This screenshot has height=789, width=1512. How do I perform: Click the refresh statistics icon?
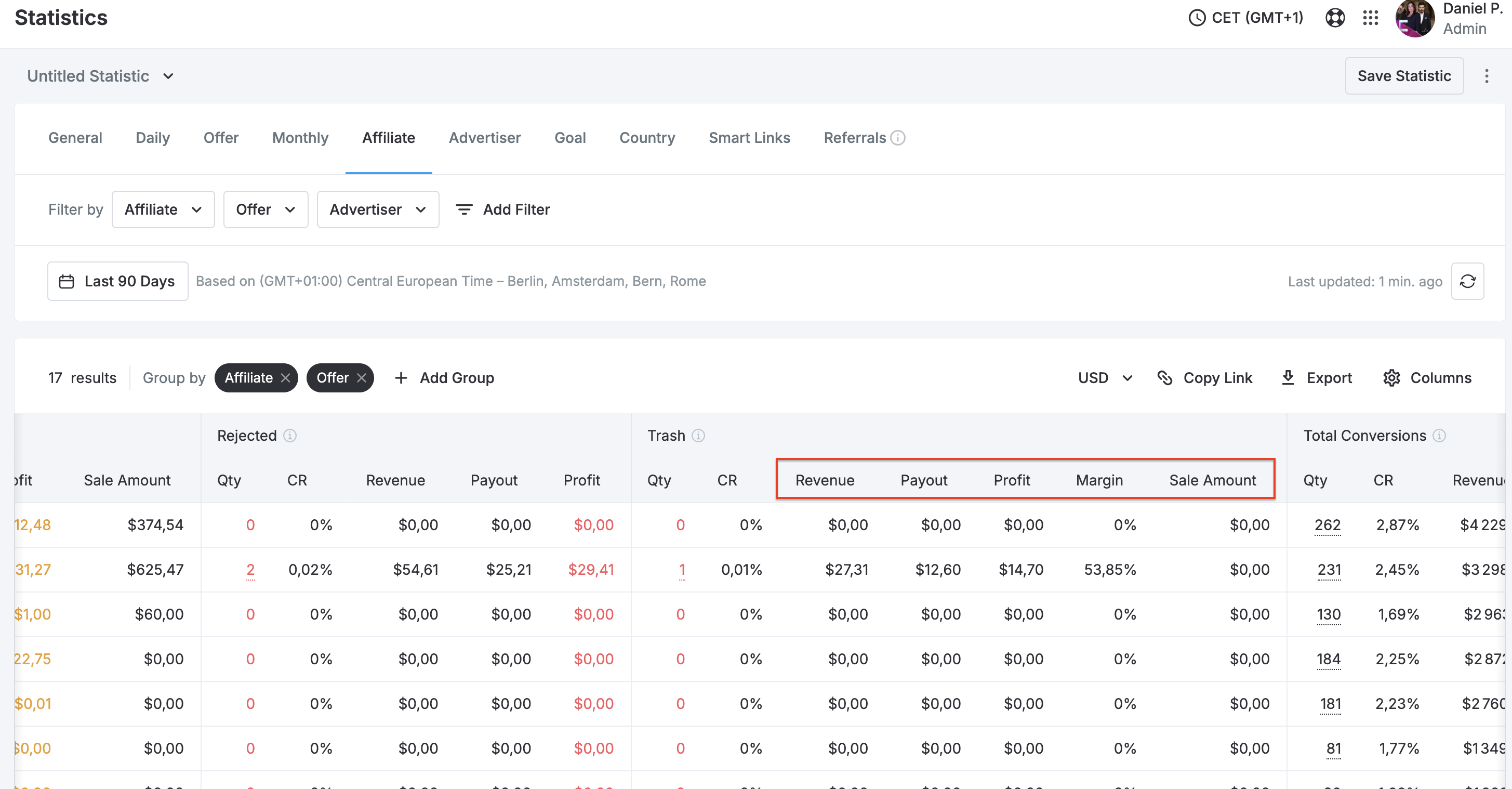point(1467,281)
